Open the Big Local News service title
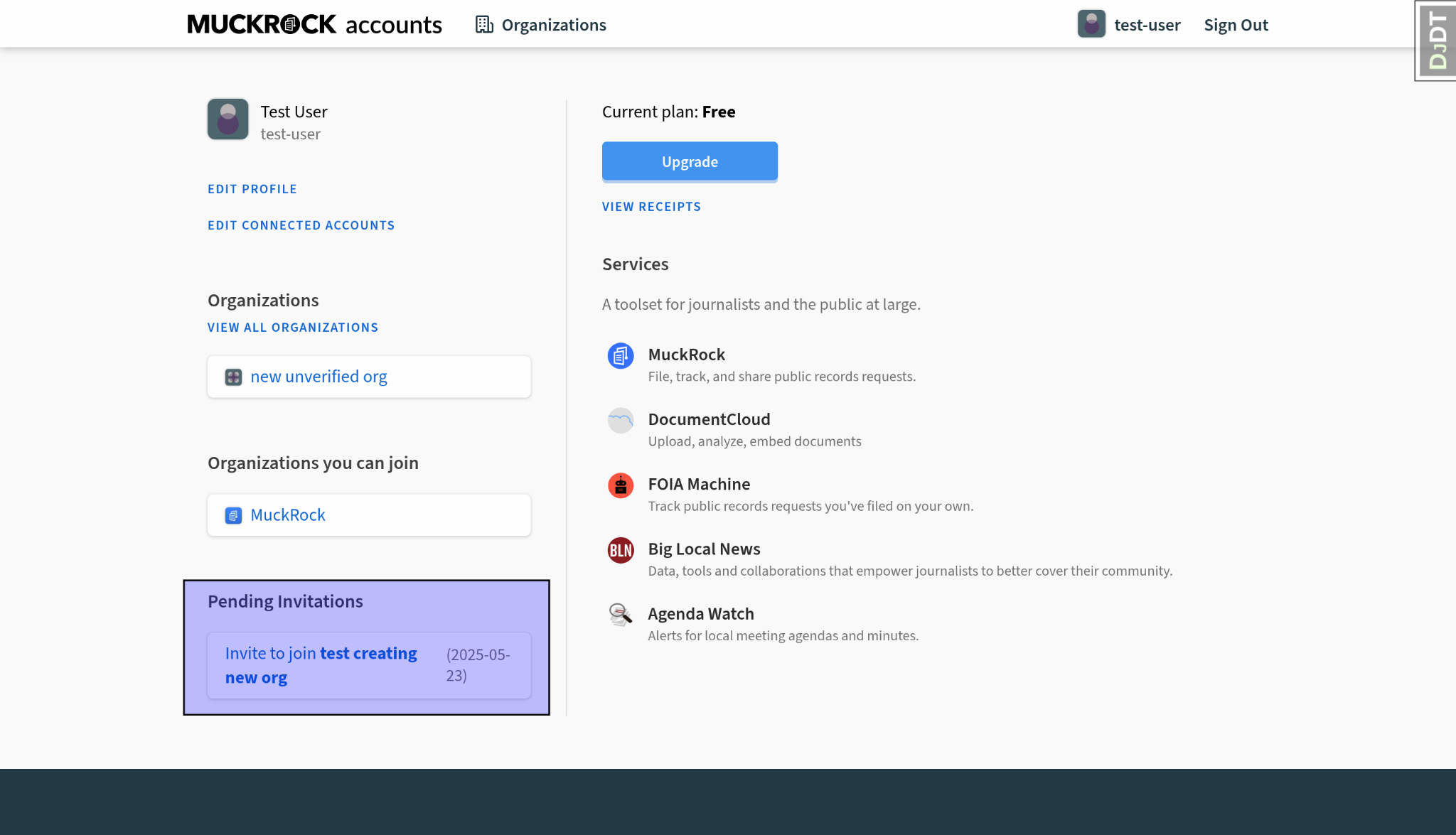1456x835 pixels. tap(704, 549)
